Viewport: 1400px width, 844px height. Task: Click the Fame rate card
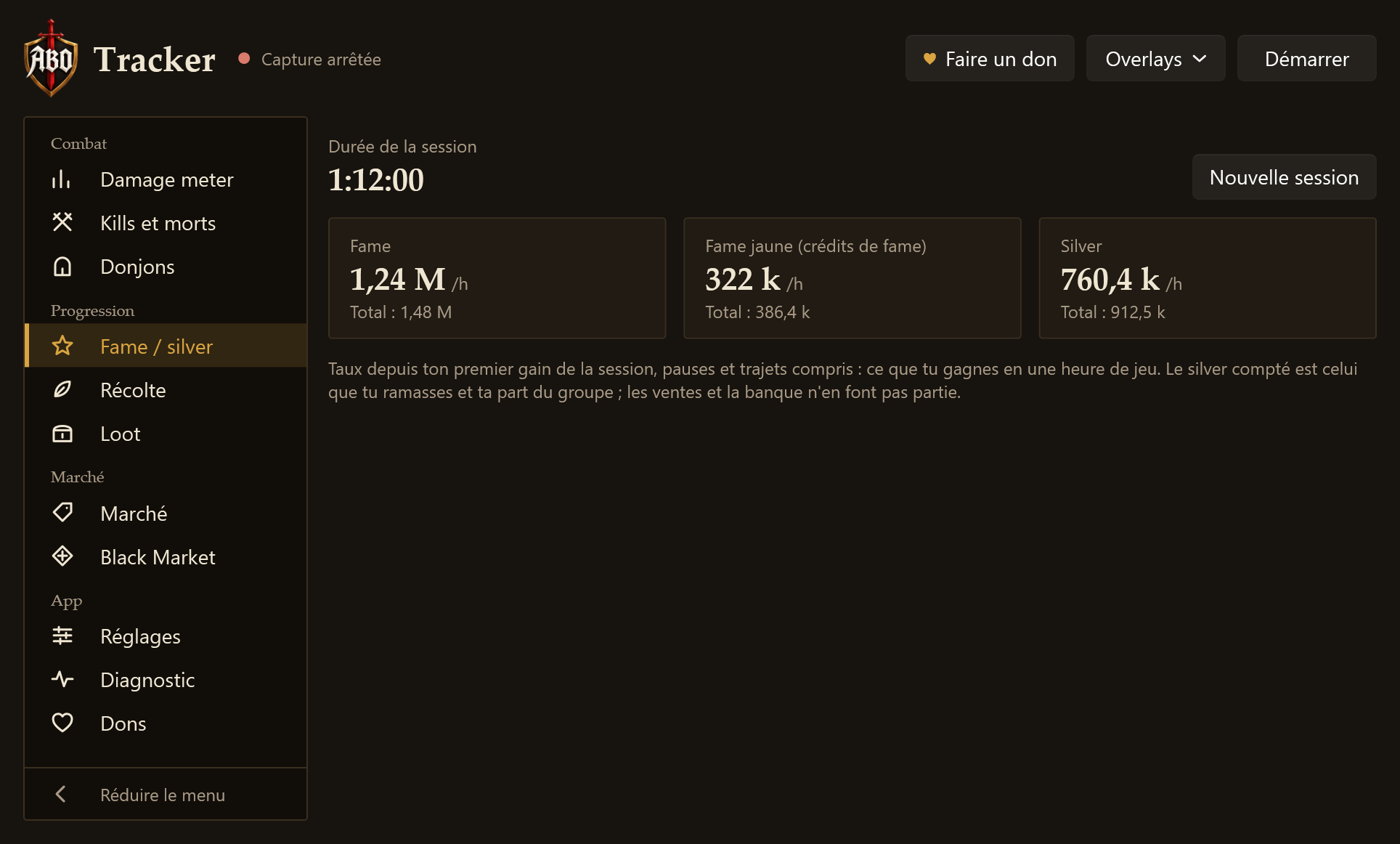tap(497, 278)
